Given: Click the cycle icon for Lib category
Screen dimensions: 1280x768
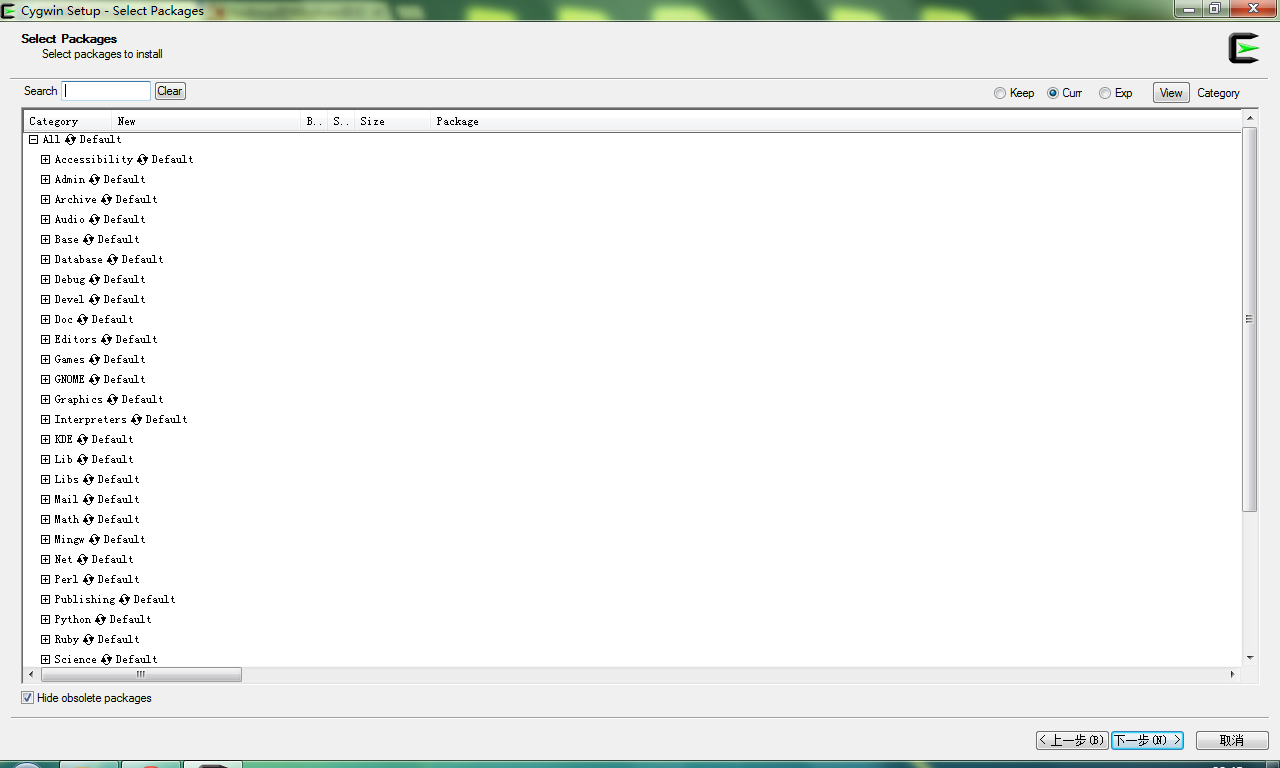Looking at the screenshot, I should click(x=83, y=459).
